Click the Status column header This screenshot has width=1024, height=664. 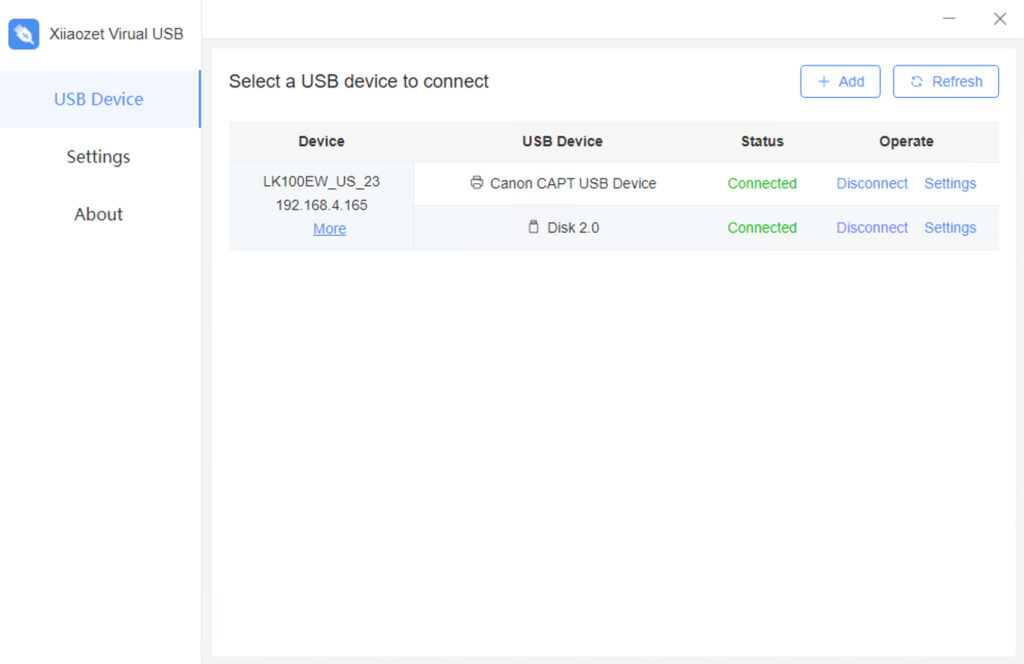click(762, 141)
